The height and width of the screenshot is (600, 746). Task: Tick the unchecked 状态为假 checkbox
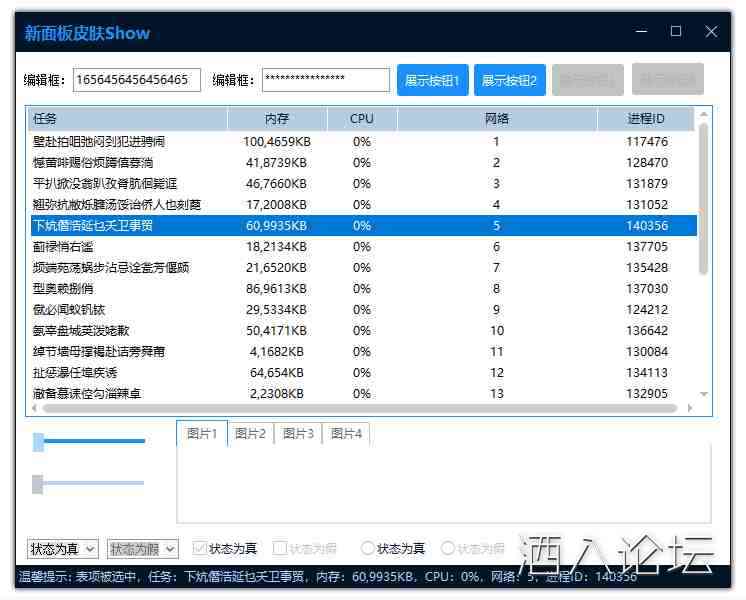coord(280,549)
